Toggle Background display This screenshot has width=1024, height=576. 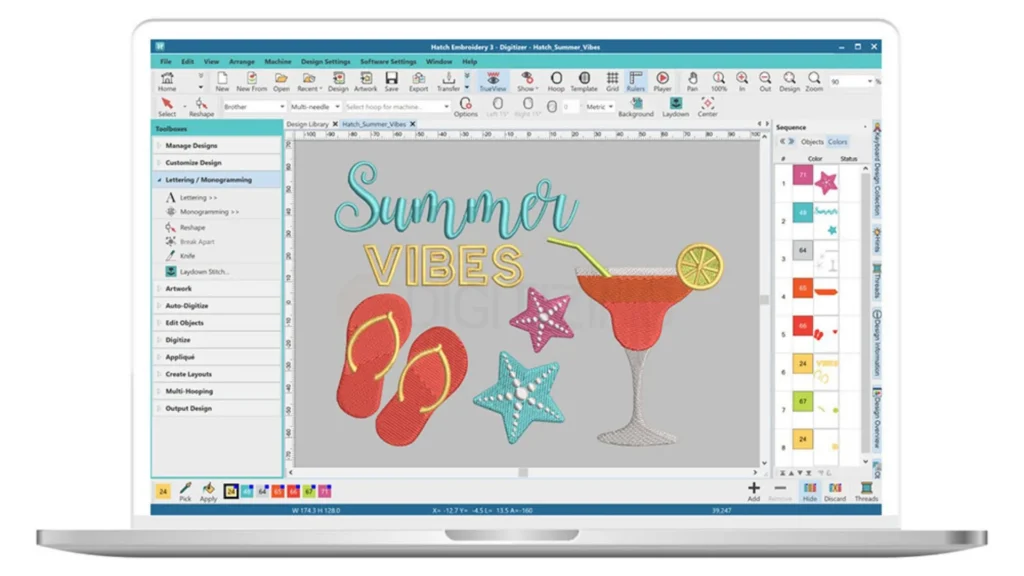click(635, 106)
